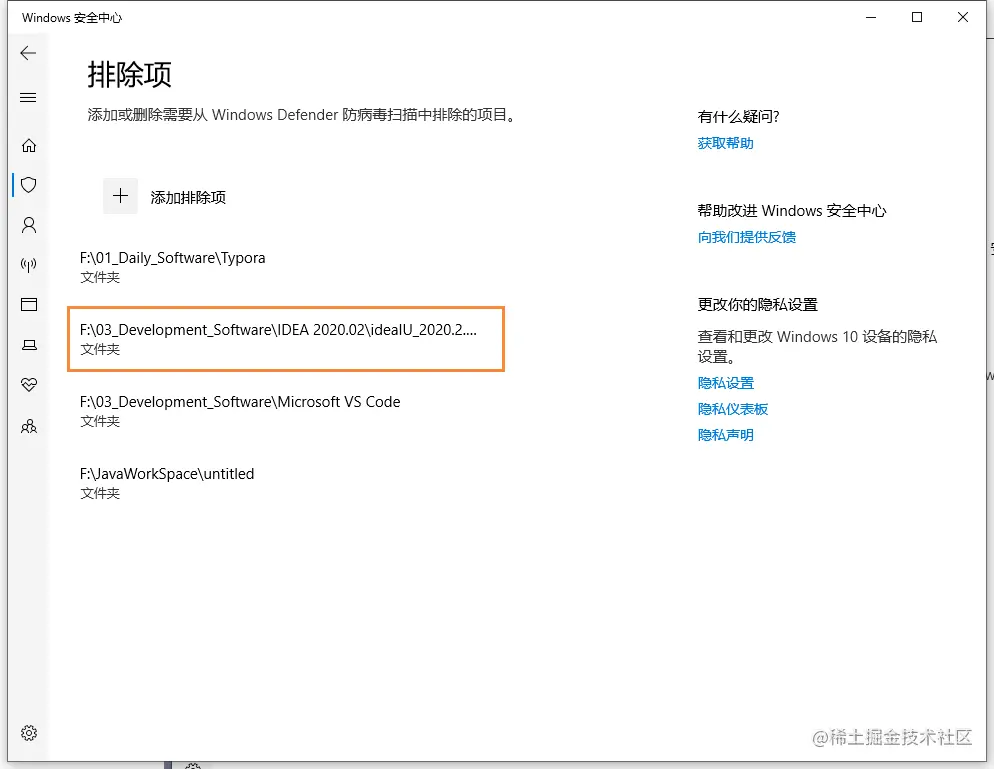Open the 隐私仪表板 link
The width and height of the screenshot is (994, 769).
[x=733, y=409]
